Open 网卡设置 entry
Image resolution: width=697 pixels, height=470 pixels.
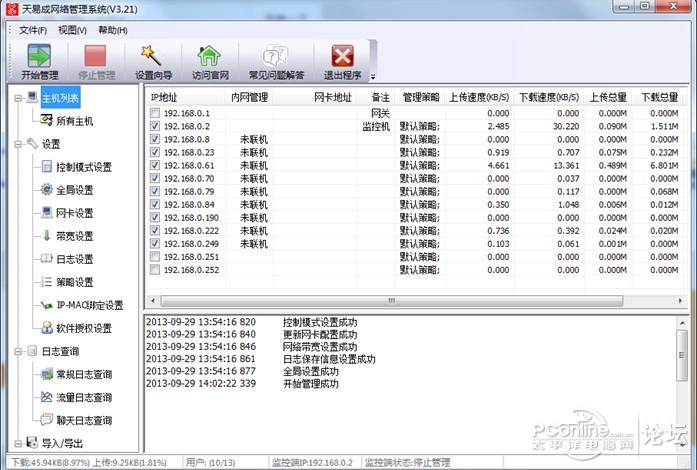[75, 213]
